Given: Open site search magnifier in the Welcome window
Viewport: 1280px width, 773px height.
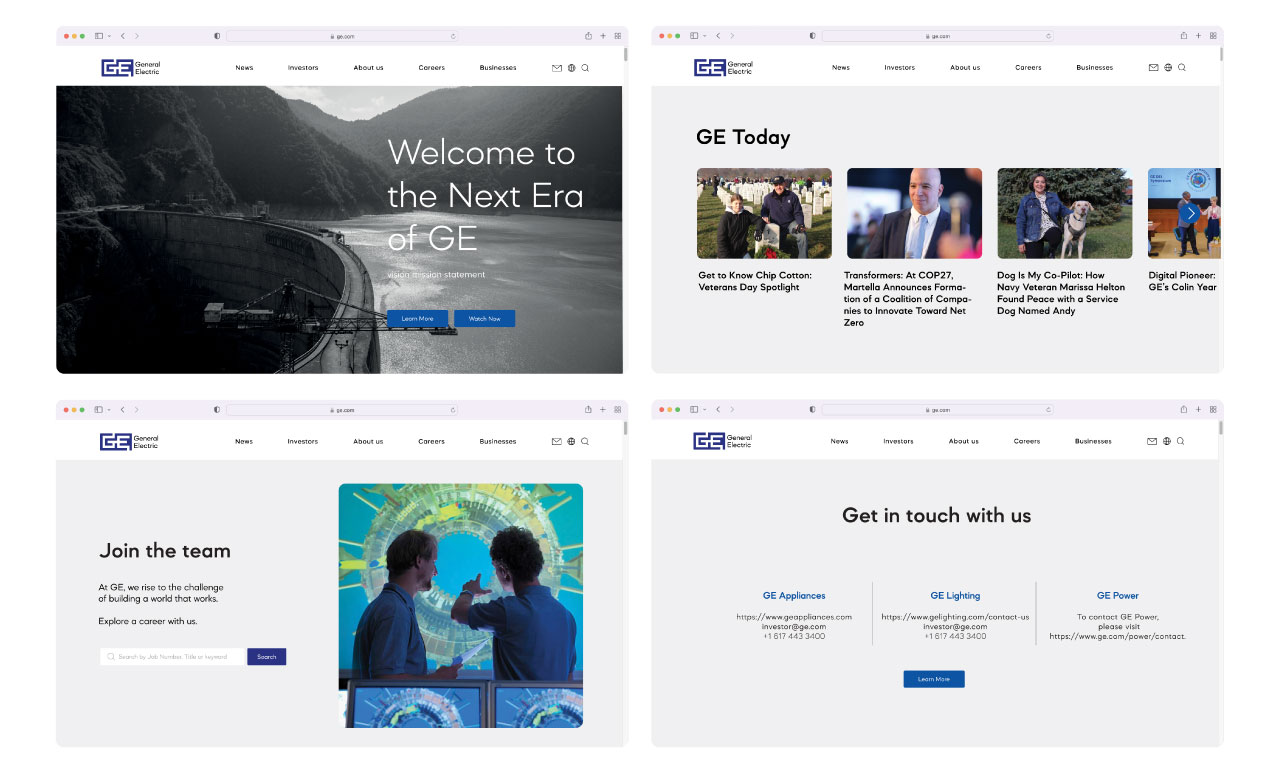Looking at the screenshot, I should tap(585, 68).
